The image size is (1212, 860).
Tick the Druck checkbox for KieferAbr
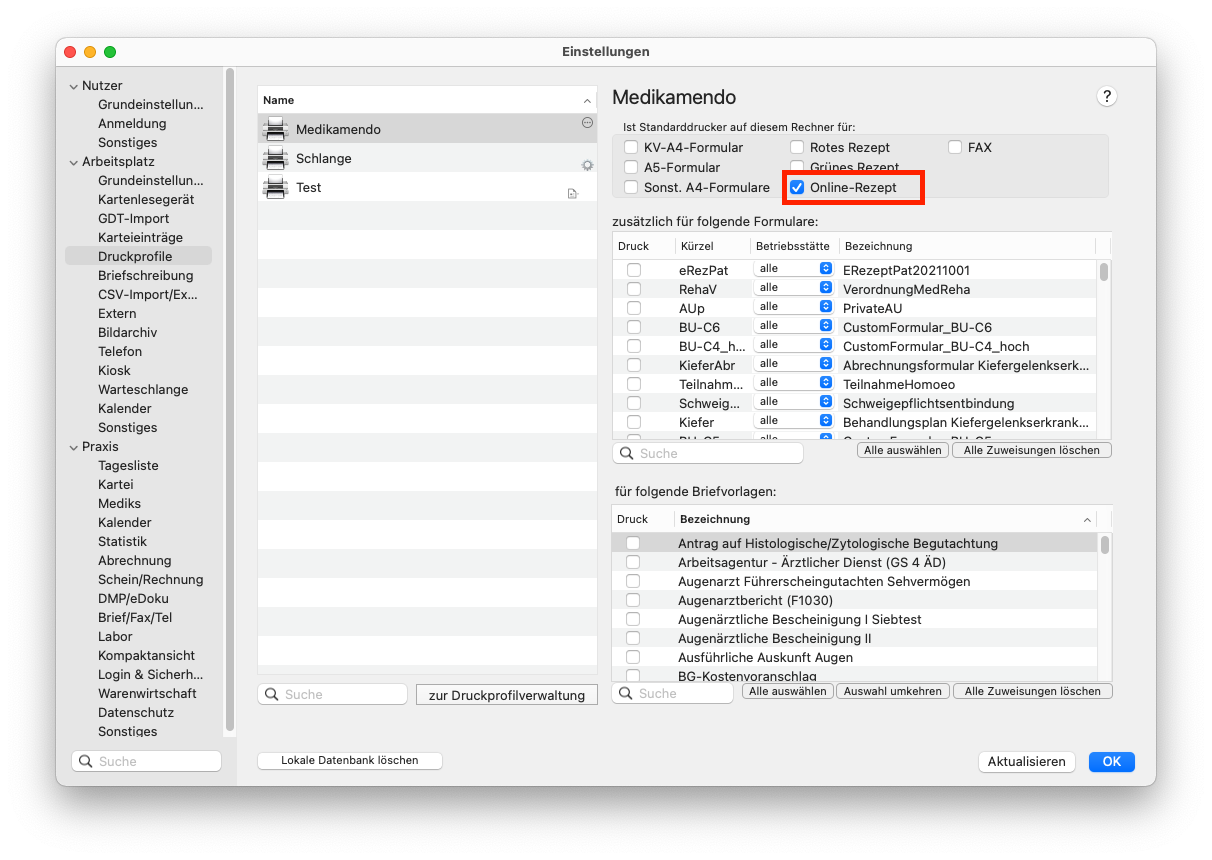click(x=634, y=365)
